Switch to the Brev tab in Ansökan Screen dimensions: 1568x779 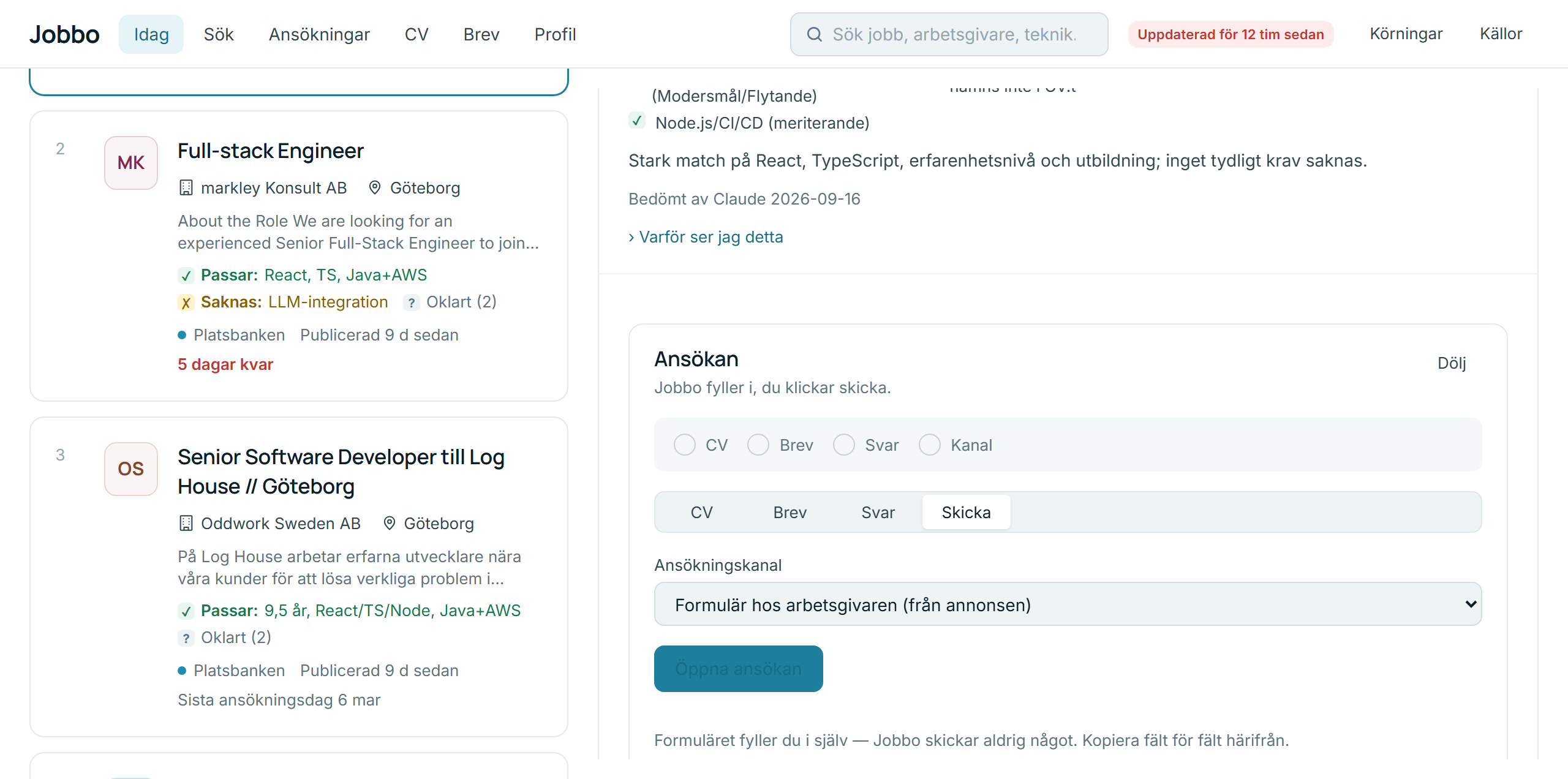coord(790,513)
